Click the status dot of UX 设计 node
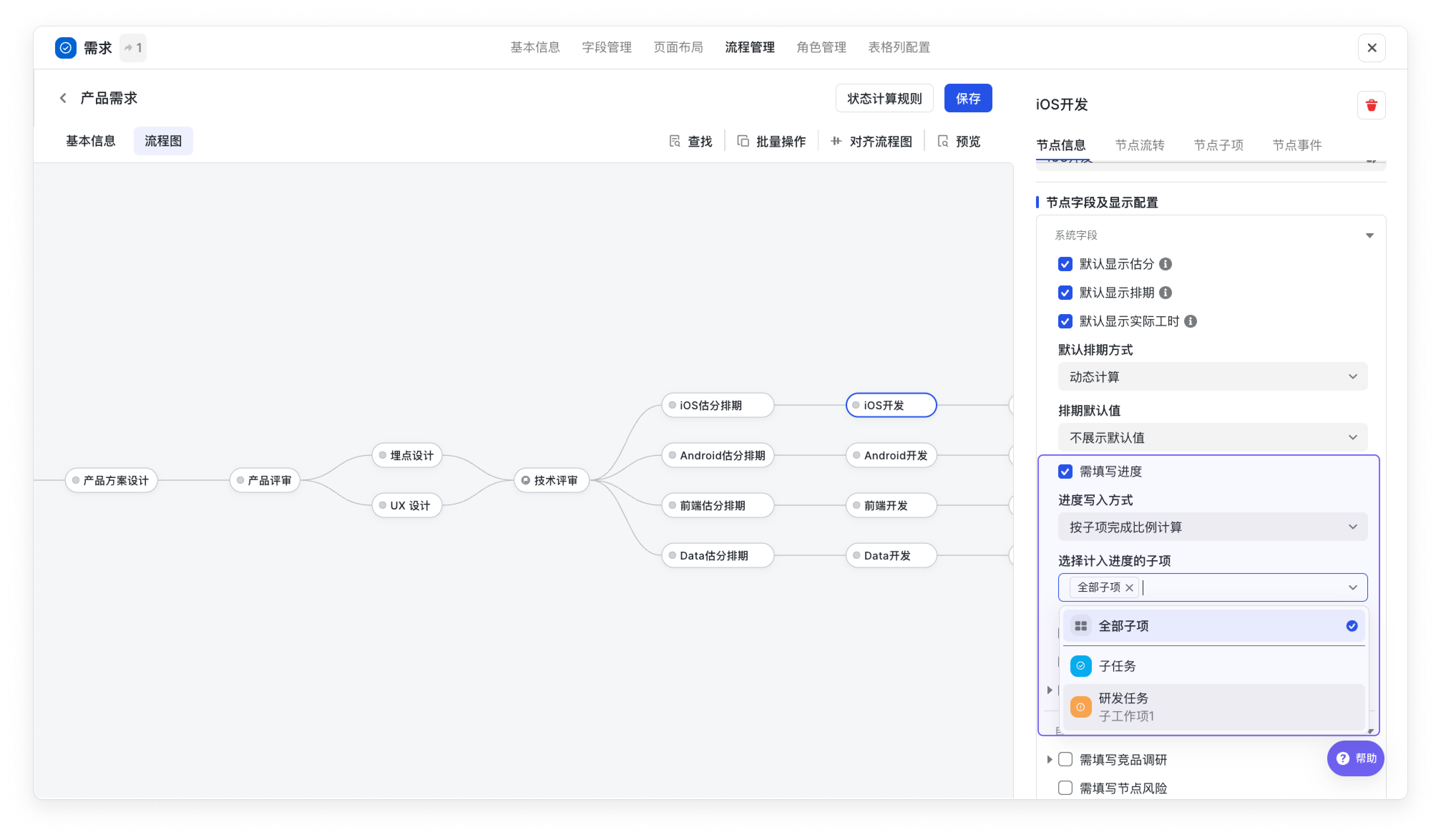Screen dimensions: 1441x840 pos(382,506)
